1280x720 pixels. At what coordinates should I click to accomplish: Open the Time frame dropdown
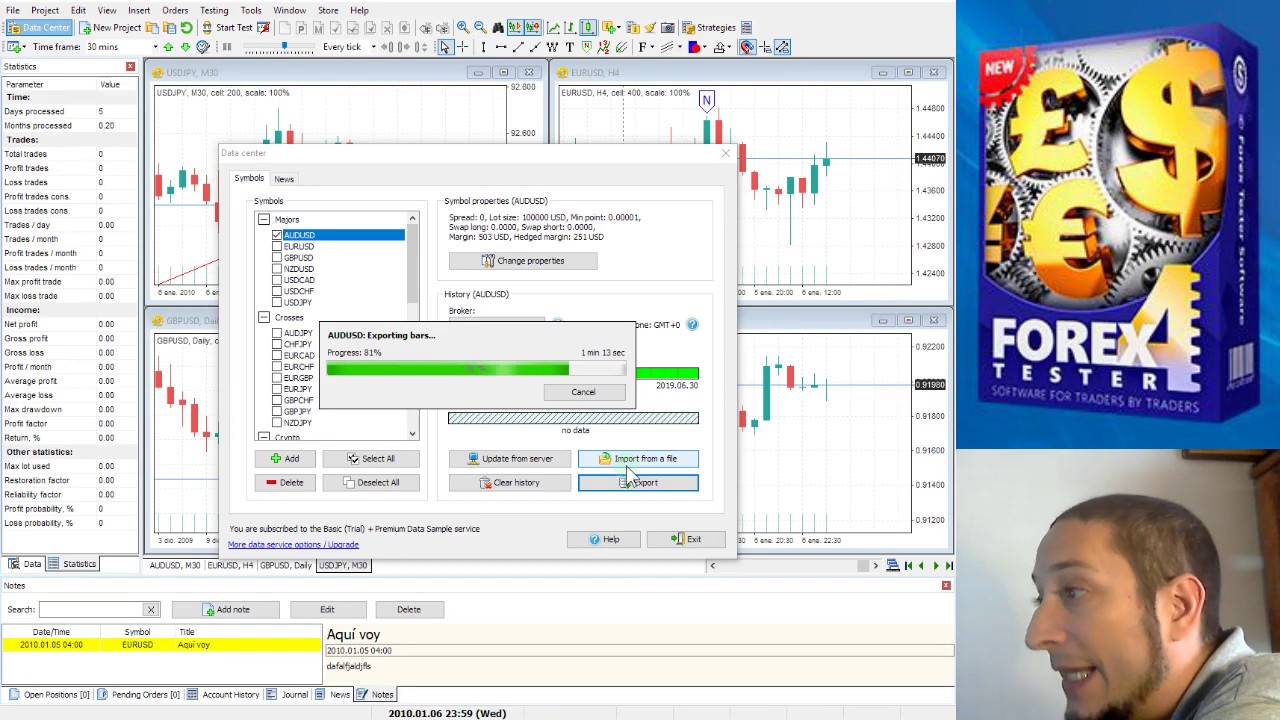(x=155, y=47)
